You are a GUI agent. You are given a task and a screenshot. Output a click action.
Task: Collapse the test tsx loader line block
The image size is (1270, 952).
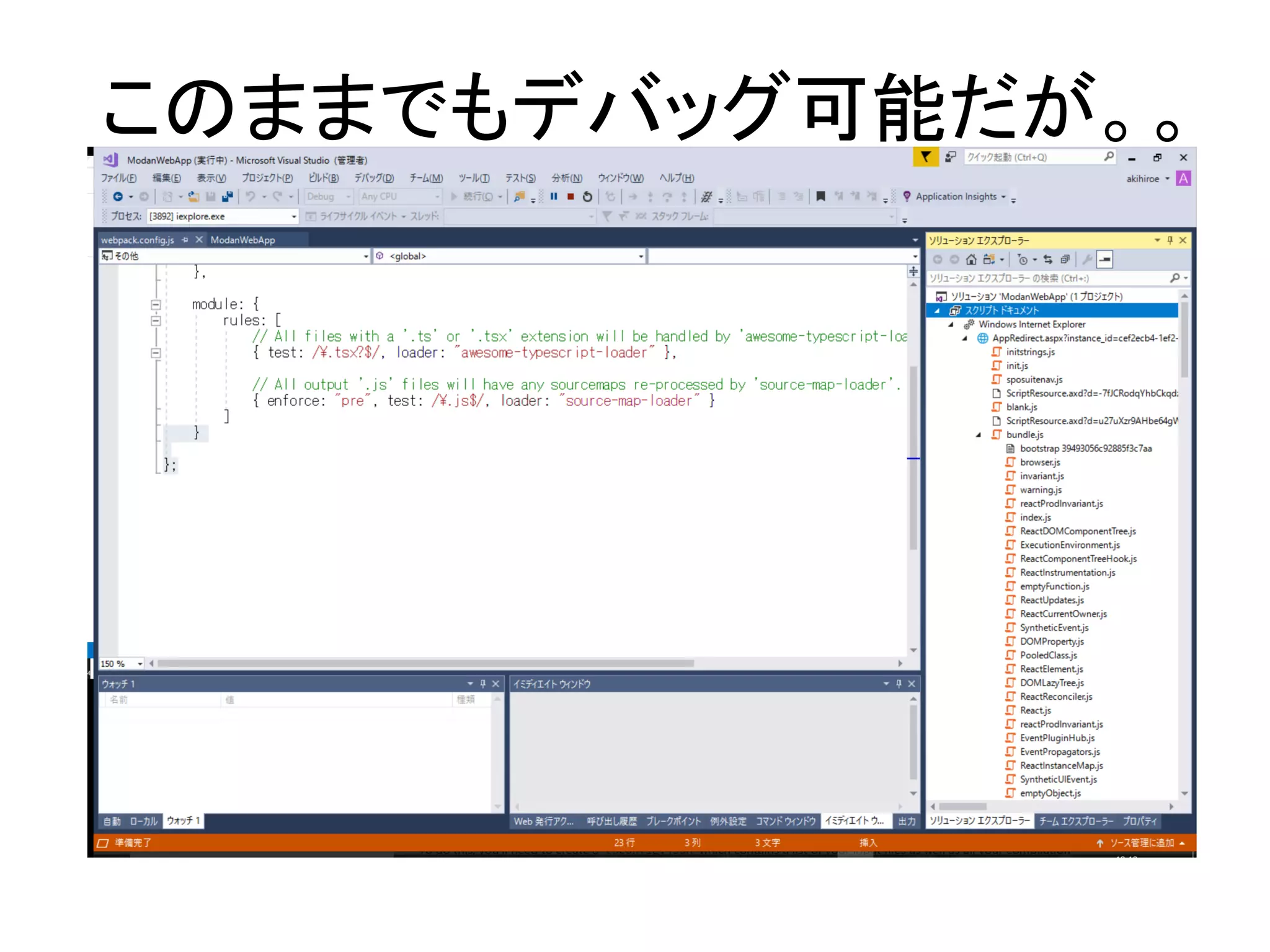click(x=156, y=353)
